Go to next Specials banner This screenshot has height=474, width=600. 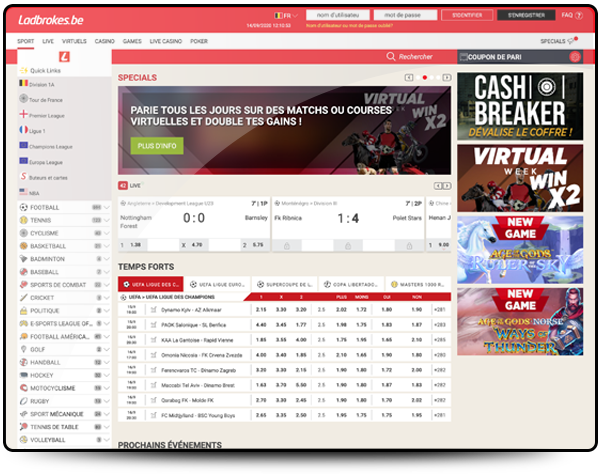click(447, 78)
